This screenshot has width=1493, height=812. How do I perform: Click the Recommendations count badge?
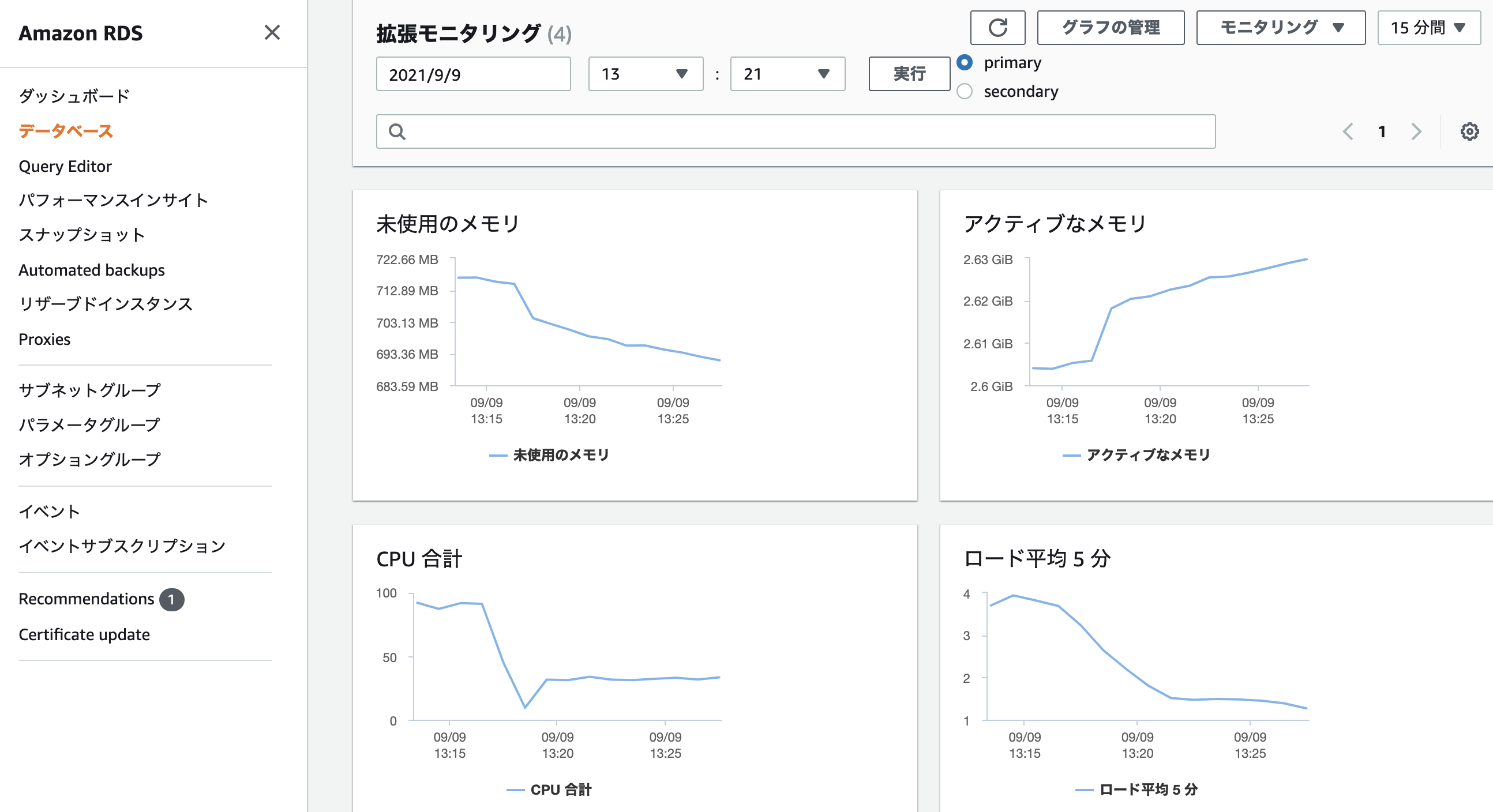(171, 599)
